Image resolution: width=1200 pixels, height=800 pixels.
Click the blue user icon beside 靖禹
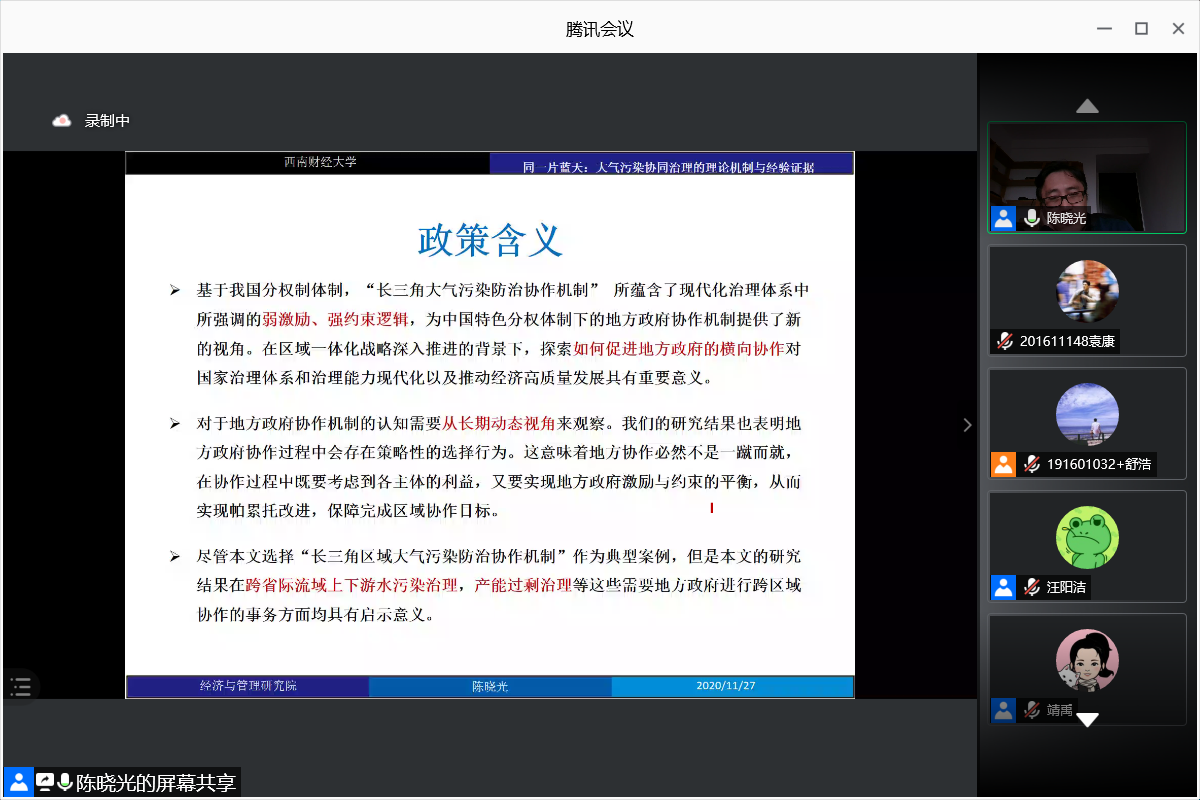pyautogui.click(x=1003, y=710)
